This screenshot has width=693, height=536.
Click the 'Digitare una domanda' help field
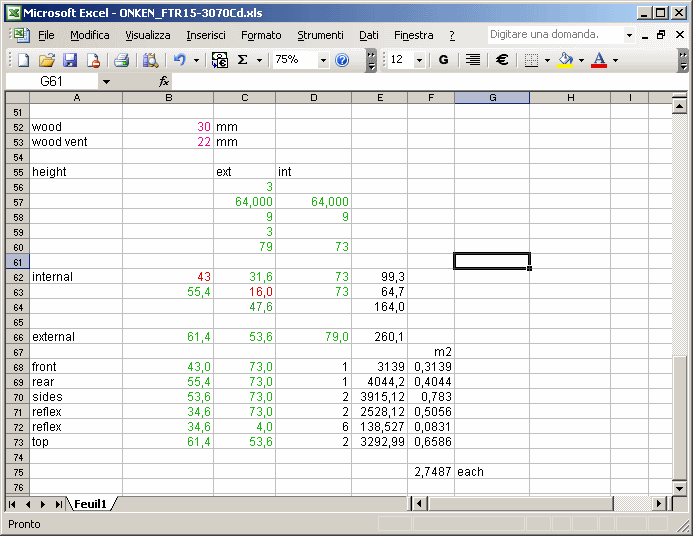[554, 34]
